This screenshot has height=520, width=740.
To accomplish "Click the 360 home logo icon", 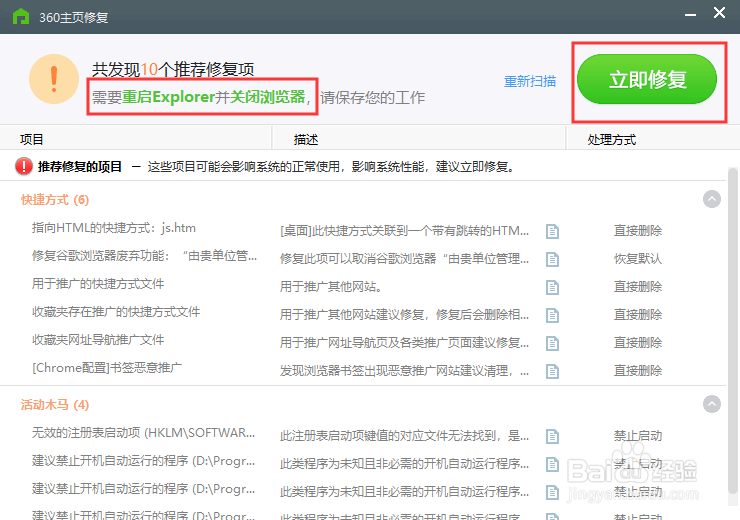I will click(21, 17).
